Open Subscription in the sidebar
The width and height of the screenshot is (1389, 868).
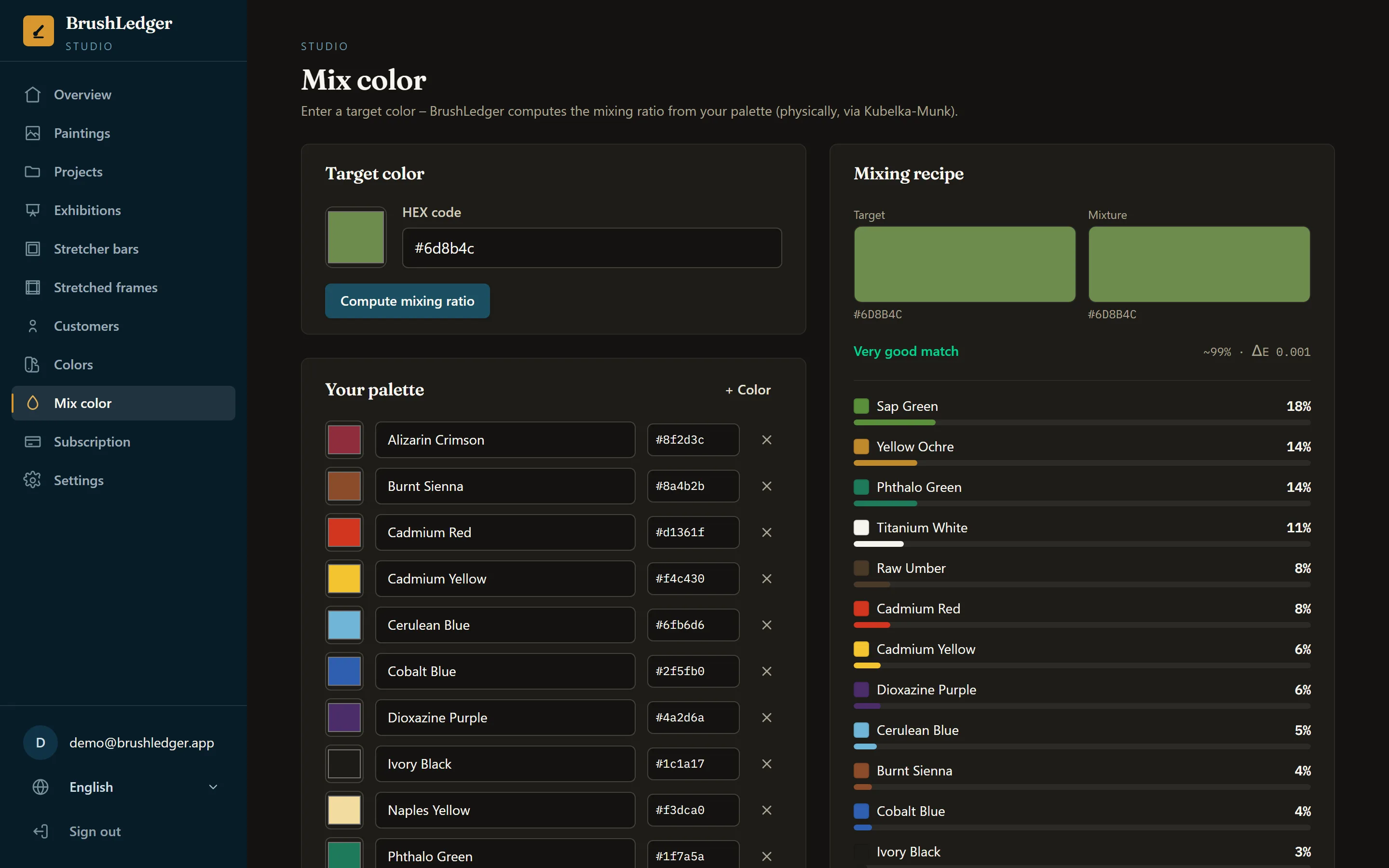coord(123,441)
